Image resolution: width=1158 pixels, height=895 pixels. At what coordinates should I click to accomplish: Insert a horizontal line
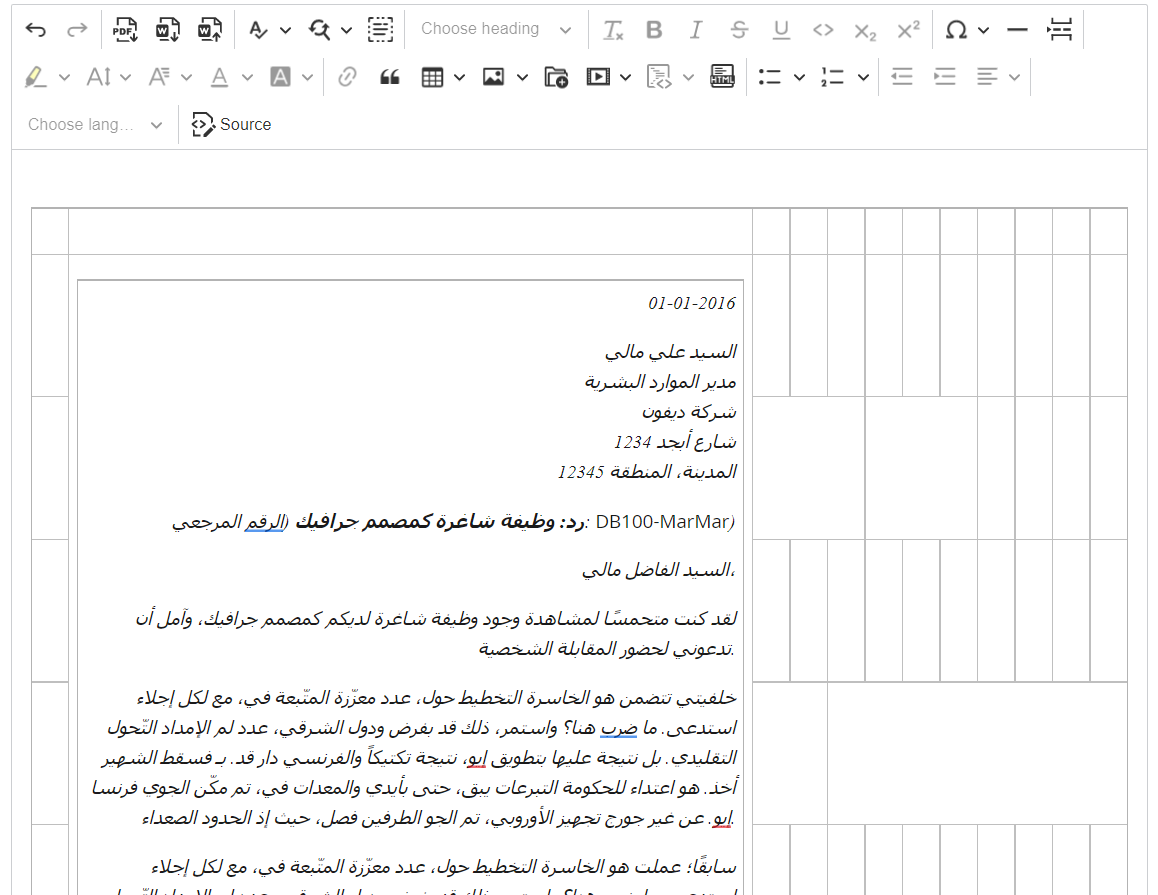(x=1017, y=30)
